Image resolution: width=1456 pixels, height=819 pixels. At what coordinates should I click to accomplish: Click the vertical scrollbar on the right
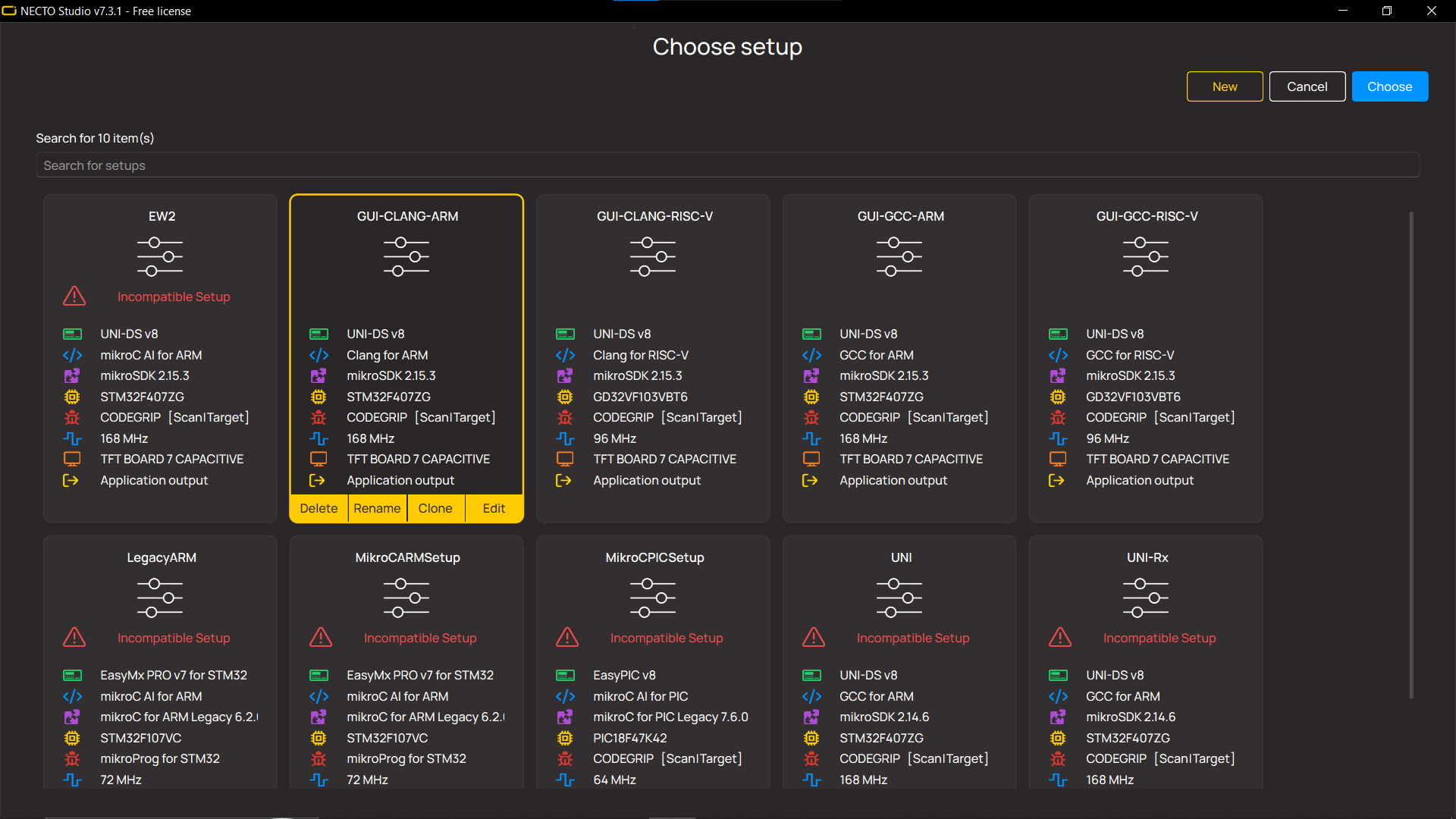click(1410, 455)
